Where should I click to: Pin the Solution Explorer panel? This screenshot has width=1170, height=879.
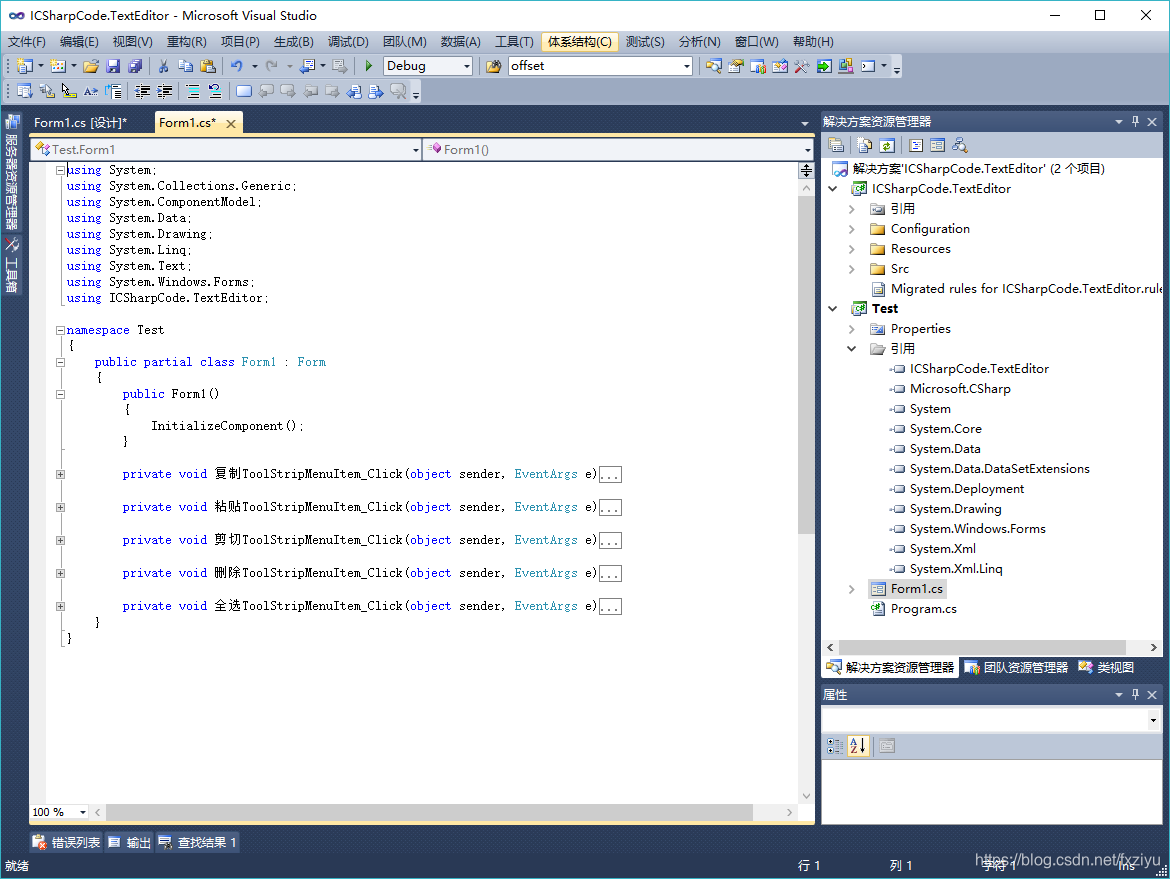click(1136, 122)
